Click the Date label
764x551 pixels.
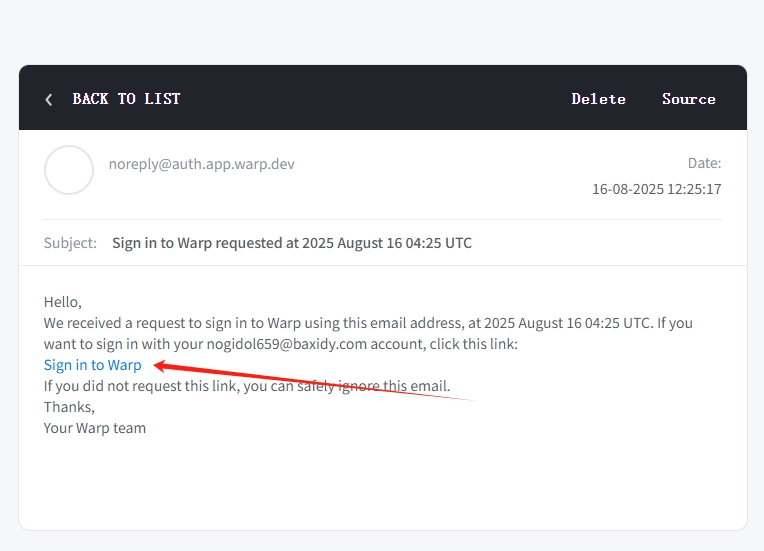704,163
